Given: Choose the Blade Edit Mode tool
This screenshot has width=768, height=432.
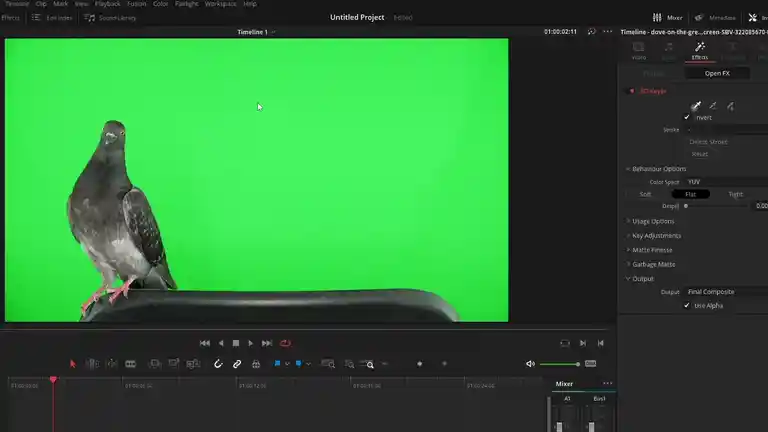Looking at the screenshot, I should point(130,364).
